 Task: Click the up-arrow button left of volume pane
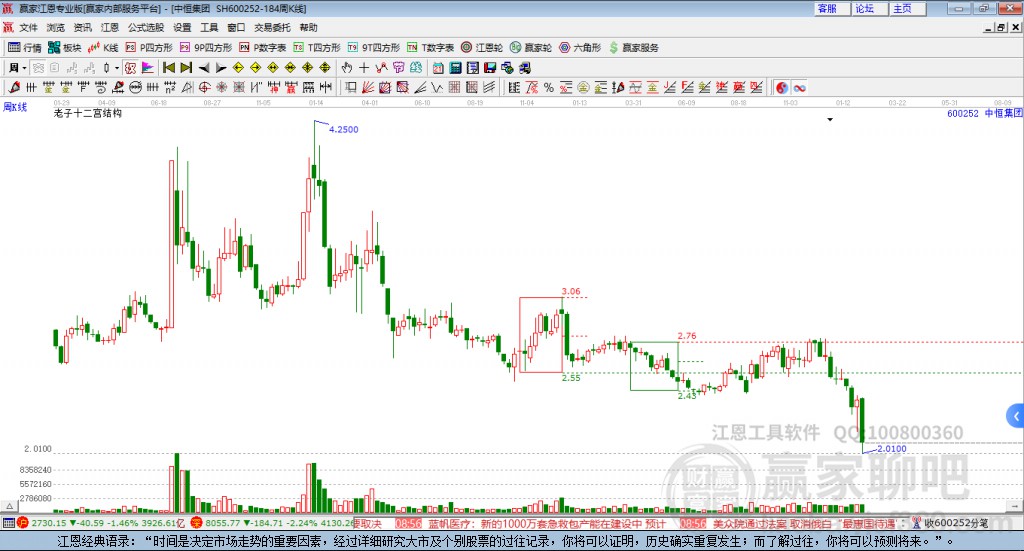9,506
